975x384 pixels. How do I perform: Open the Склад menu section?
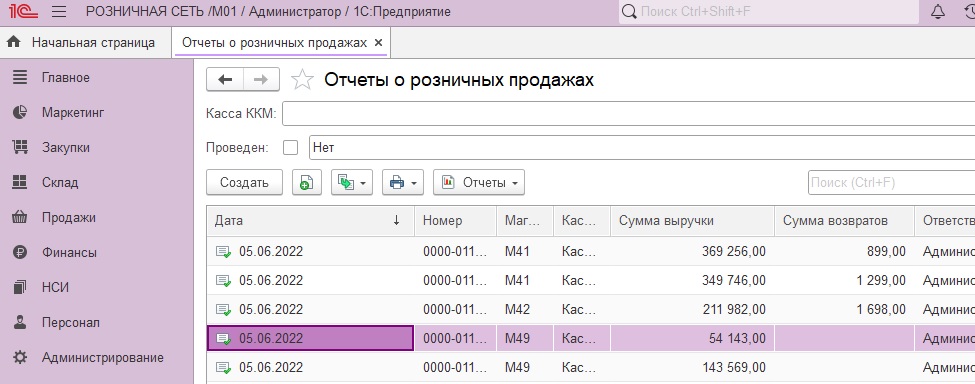tap(60, 183)
